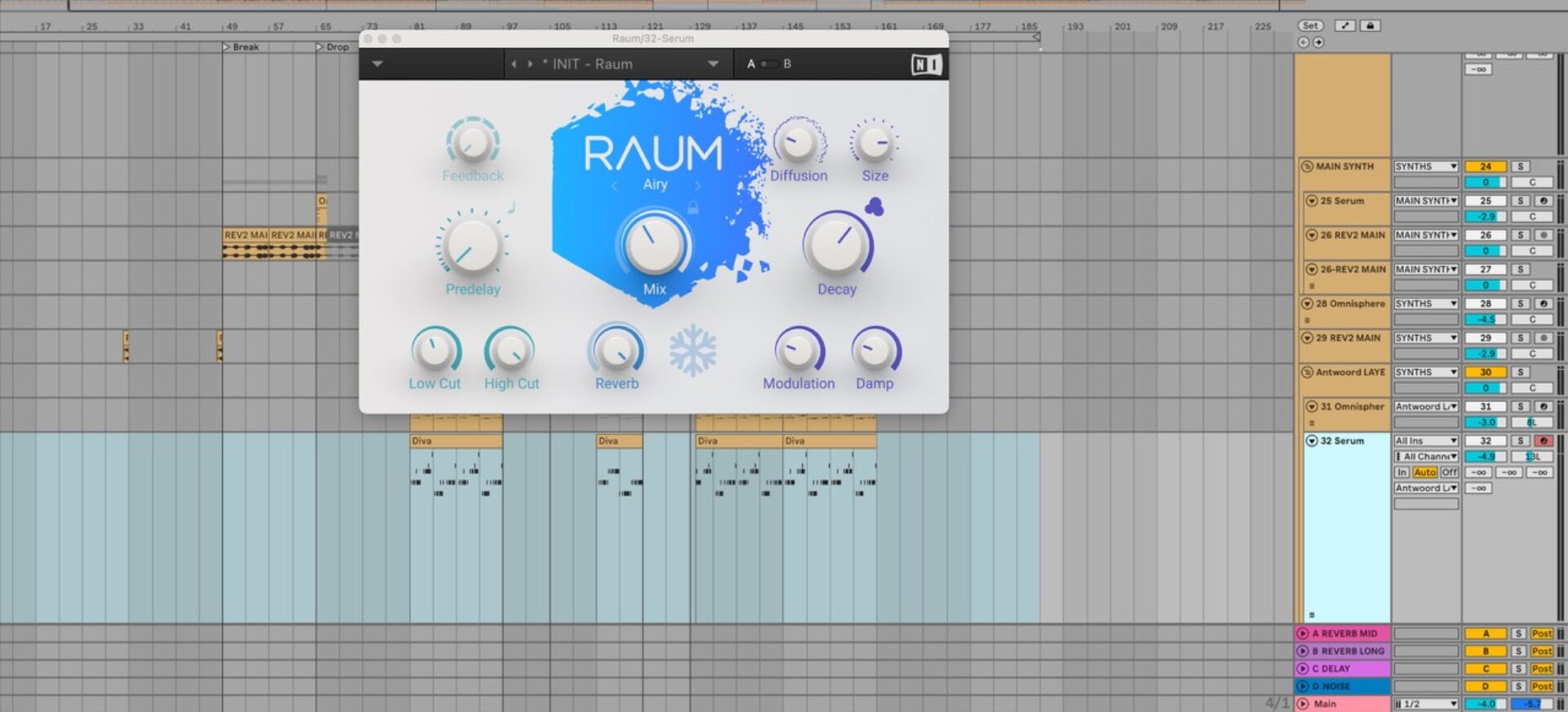Solo the MAIN SYNTH group track
Viewport: 1568px width, 712px height.
click(1520, 166)
